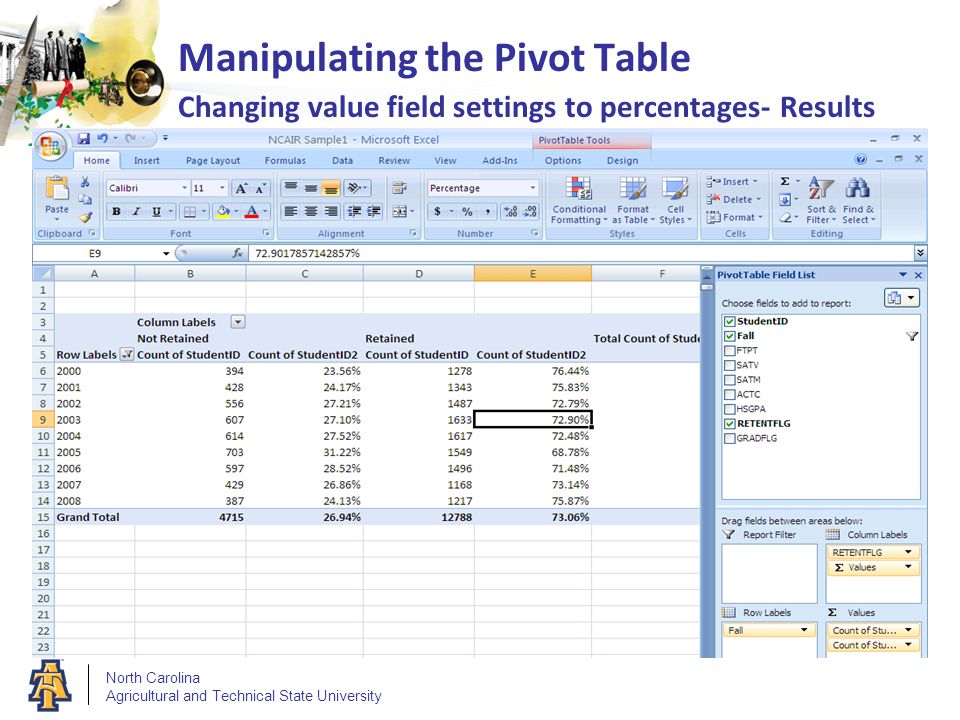Open Cell Styles gallery
This screenshot has height=720, width=960.
coord(675,201)
